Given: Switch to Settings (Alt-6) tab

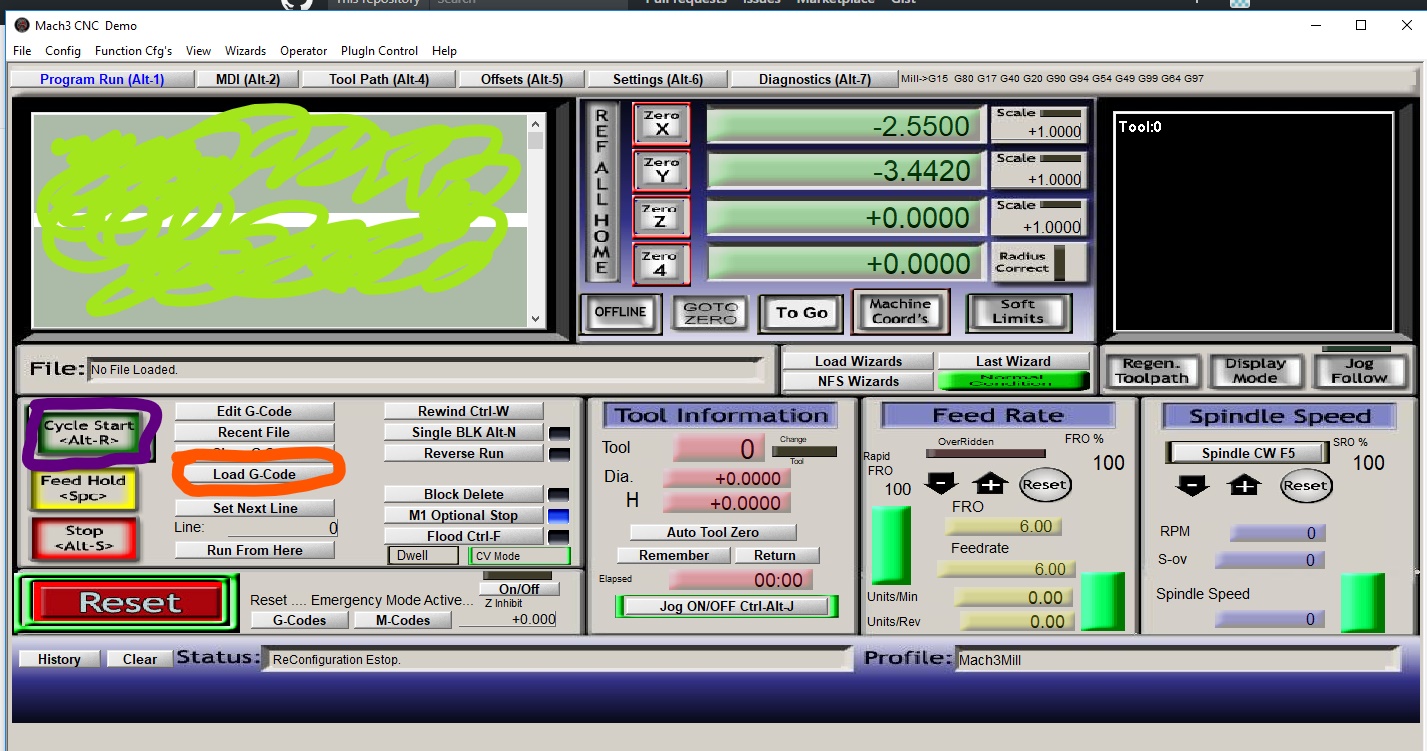Looking at the screenshot, I should pos(657,79).
